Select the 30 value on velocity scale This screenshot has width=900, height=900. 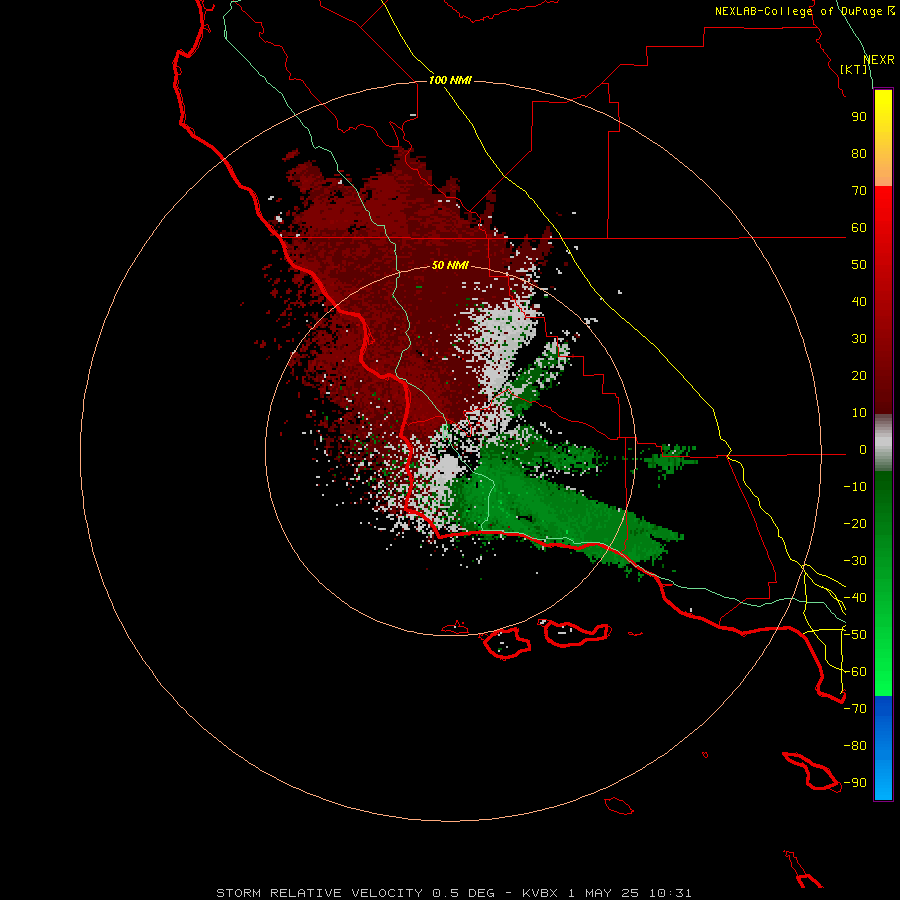[x=859, y=339]
